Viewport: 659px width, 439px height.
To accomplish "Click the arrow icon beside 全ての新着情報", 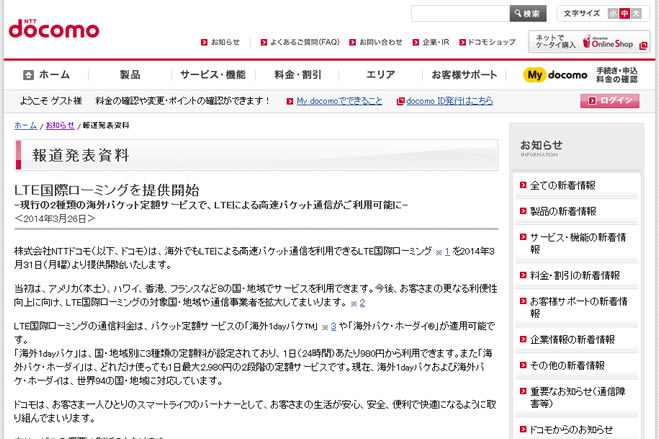I will [x=523, y=185].
